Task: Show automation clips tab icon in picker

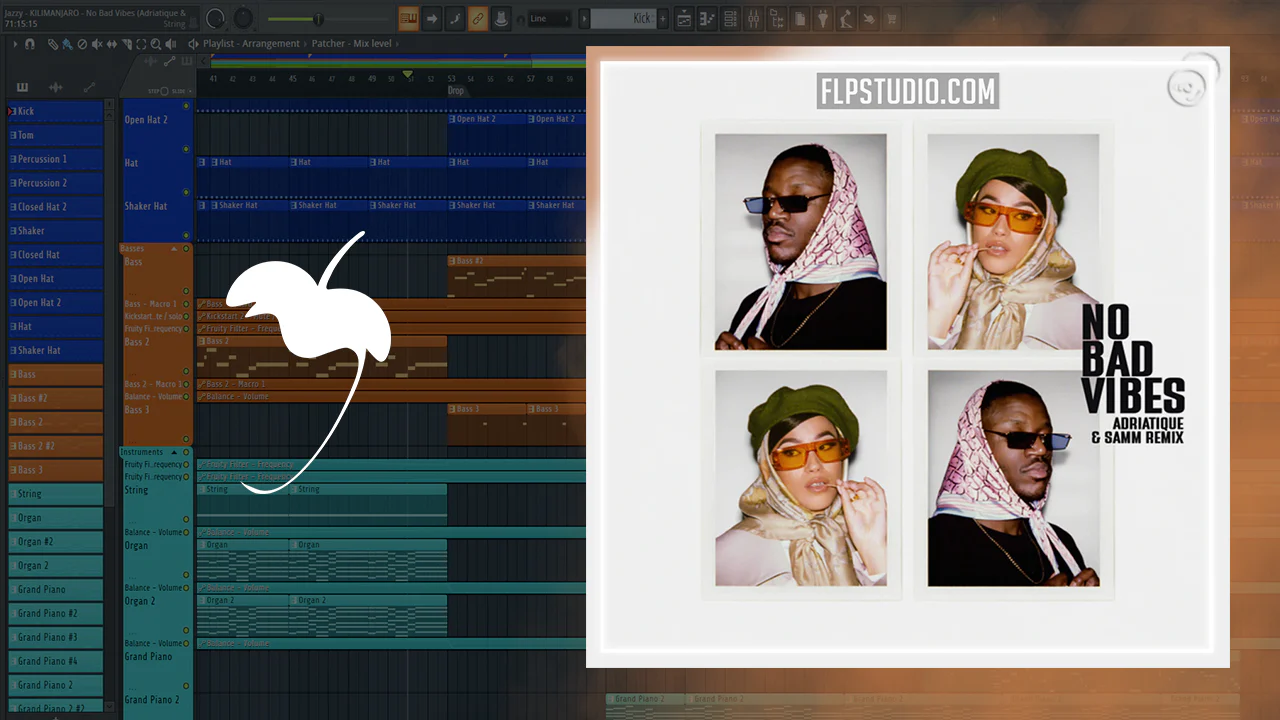Action: 89,88
